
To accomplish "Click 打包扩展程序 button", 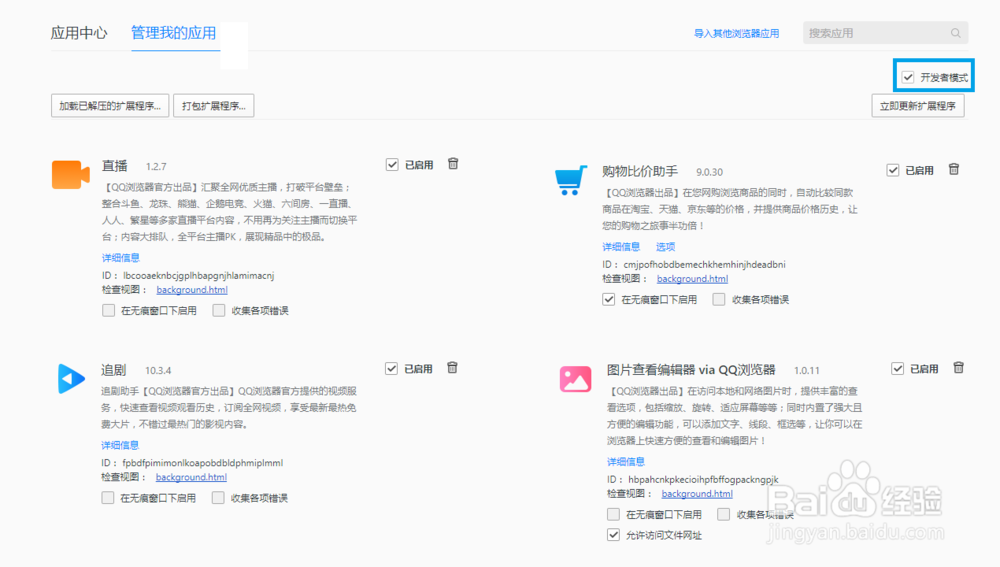I will 214,106.
